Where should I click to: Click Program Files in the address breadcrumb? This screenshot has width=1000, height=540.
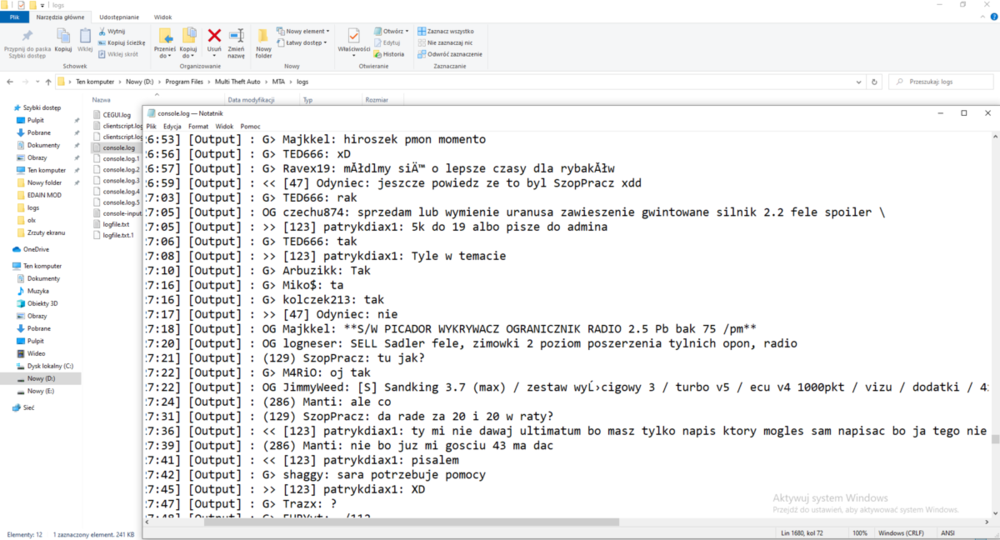[x=184, y=82]
